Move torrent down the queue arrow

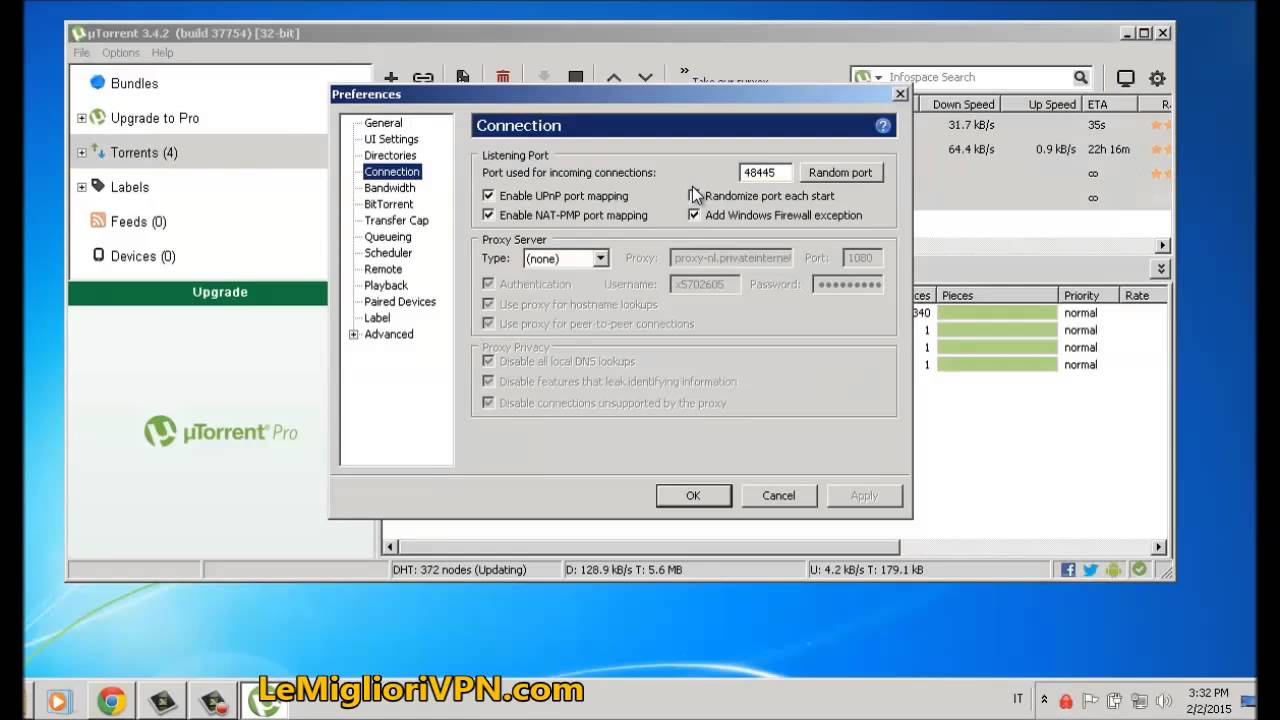[645, 78]
